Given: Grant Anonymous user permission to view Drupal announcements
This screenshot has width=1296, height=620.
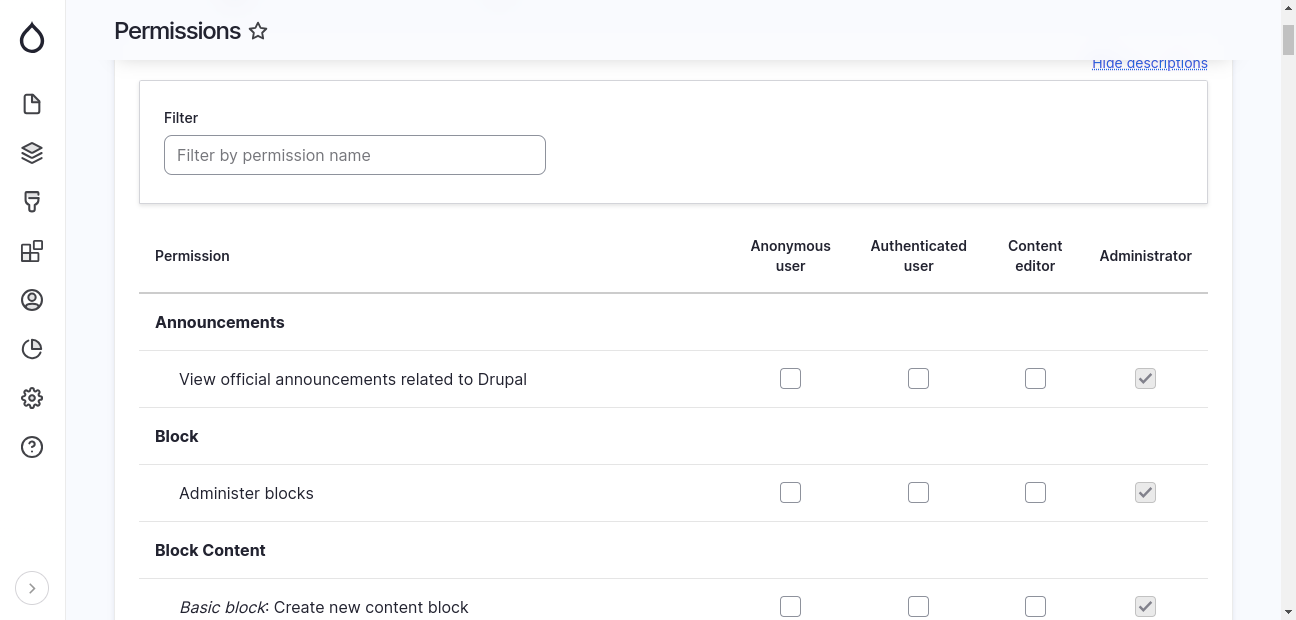Looking at the screenshot, I should click(x=790, y=378).
